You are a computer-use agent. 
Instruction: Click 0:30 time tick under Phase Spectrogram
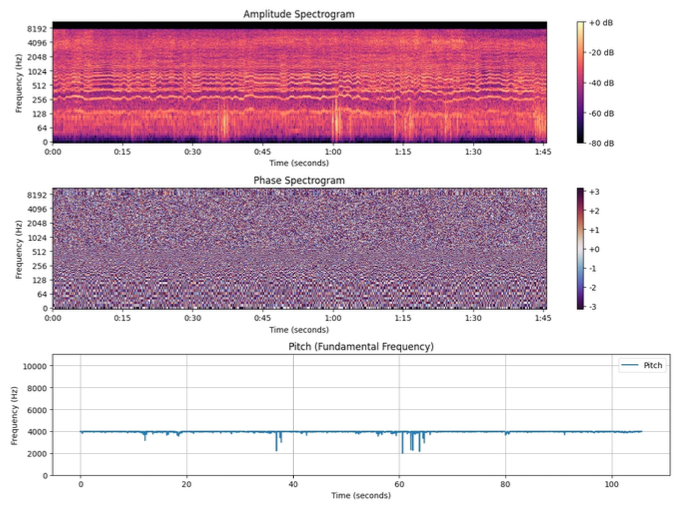pos(193,318)
